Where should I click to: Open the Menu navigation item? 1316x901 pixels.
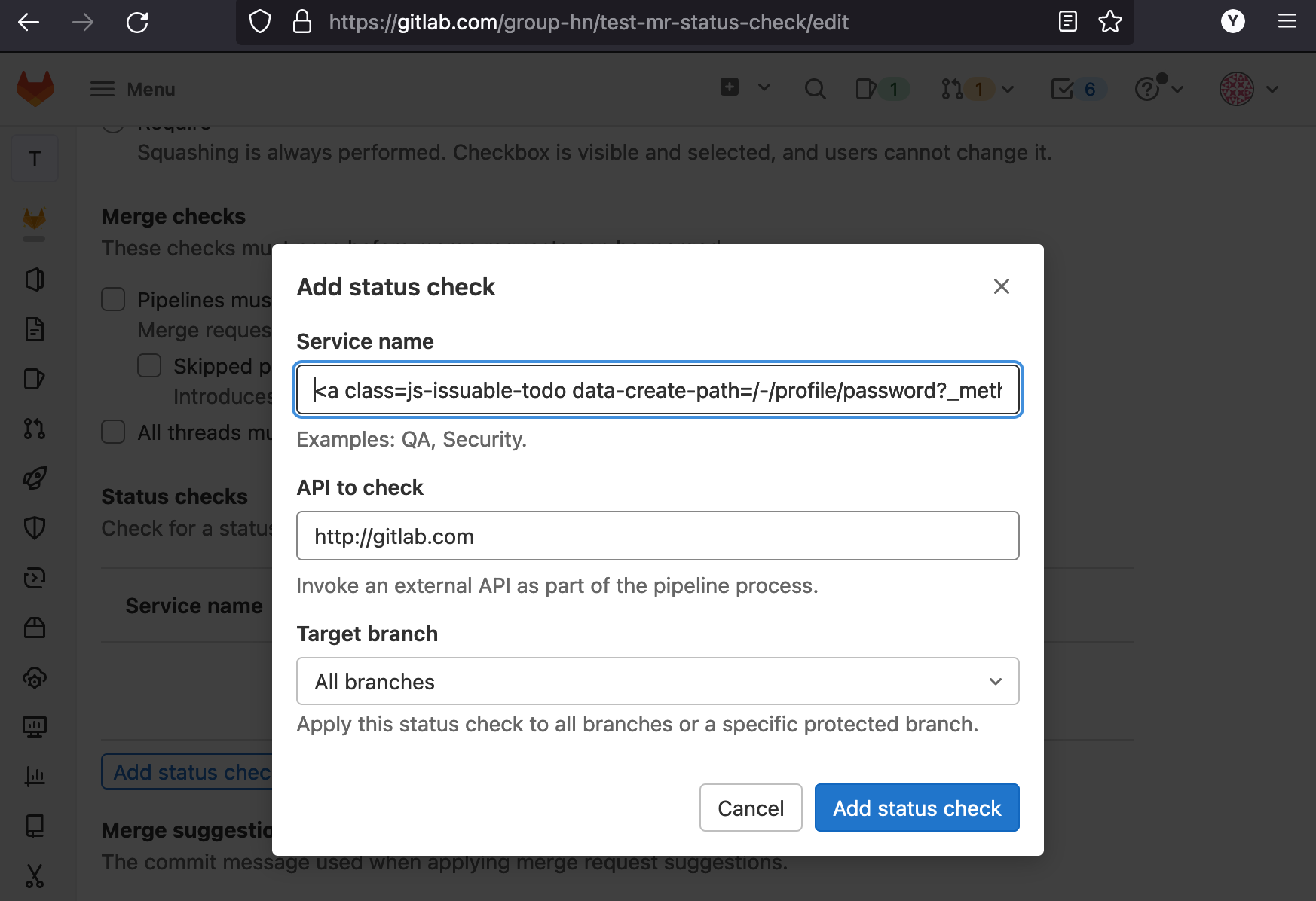[x=133, y=89]
